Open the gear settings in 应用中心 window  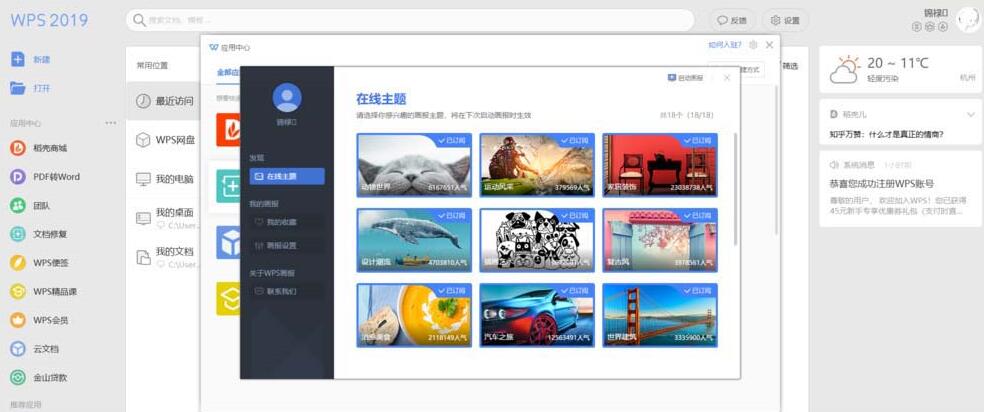click(x=753, y=45)
